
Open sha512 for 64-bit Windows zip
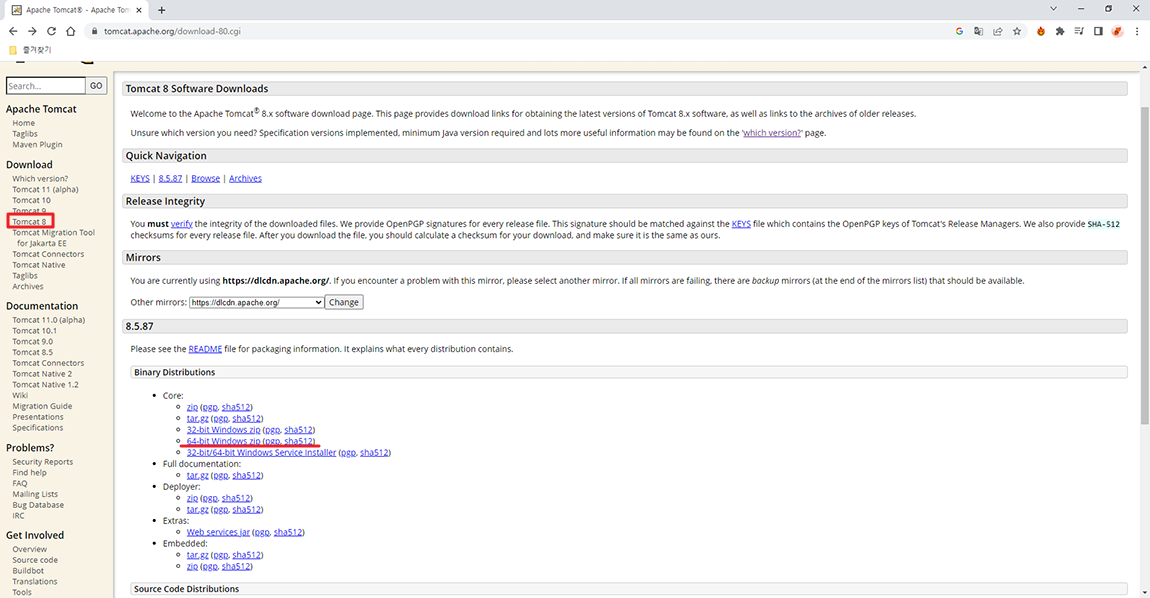point(299,441)
